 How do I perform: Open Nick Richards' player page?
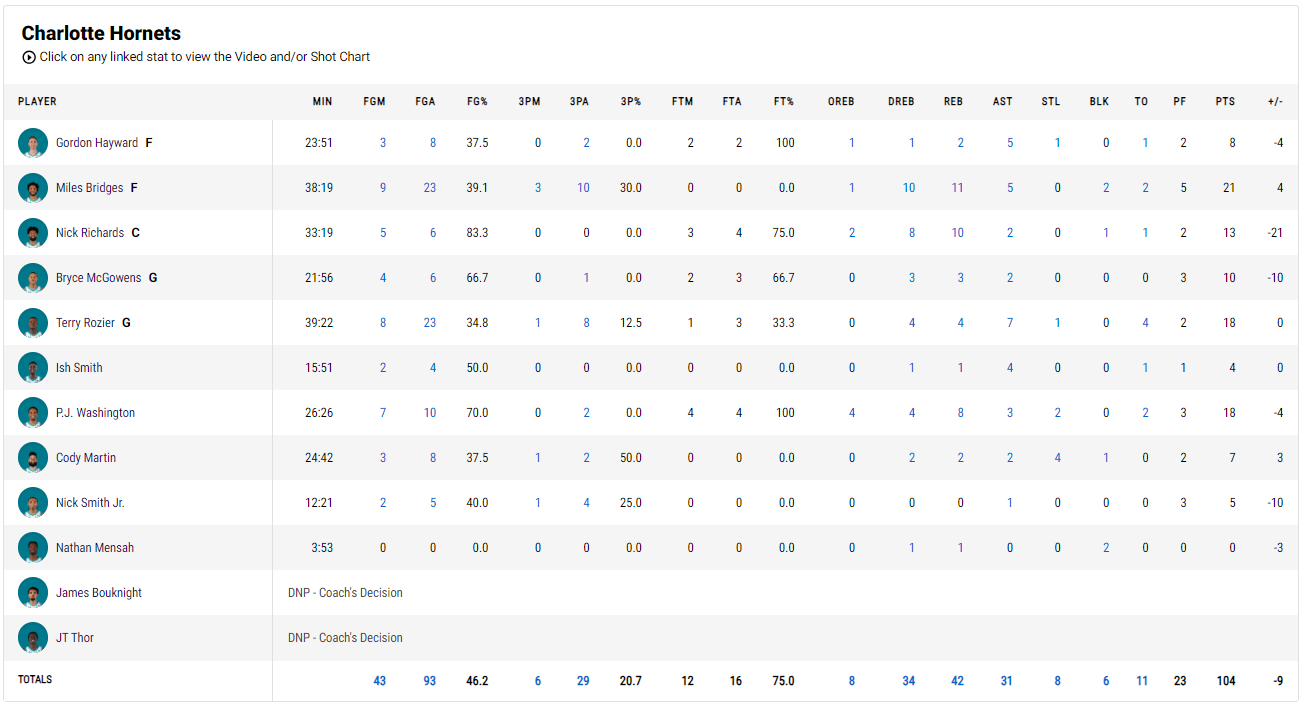[x=90, y=233]
